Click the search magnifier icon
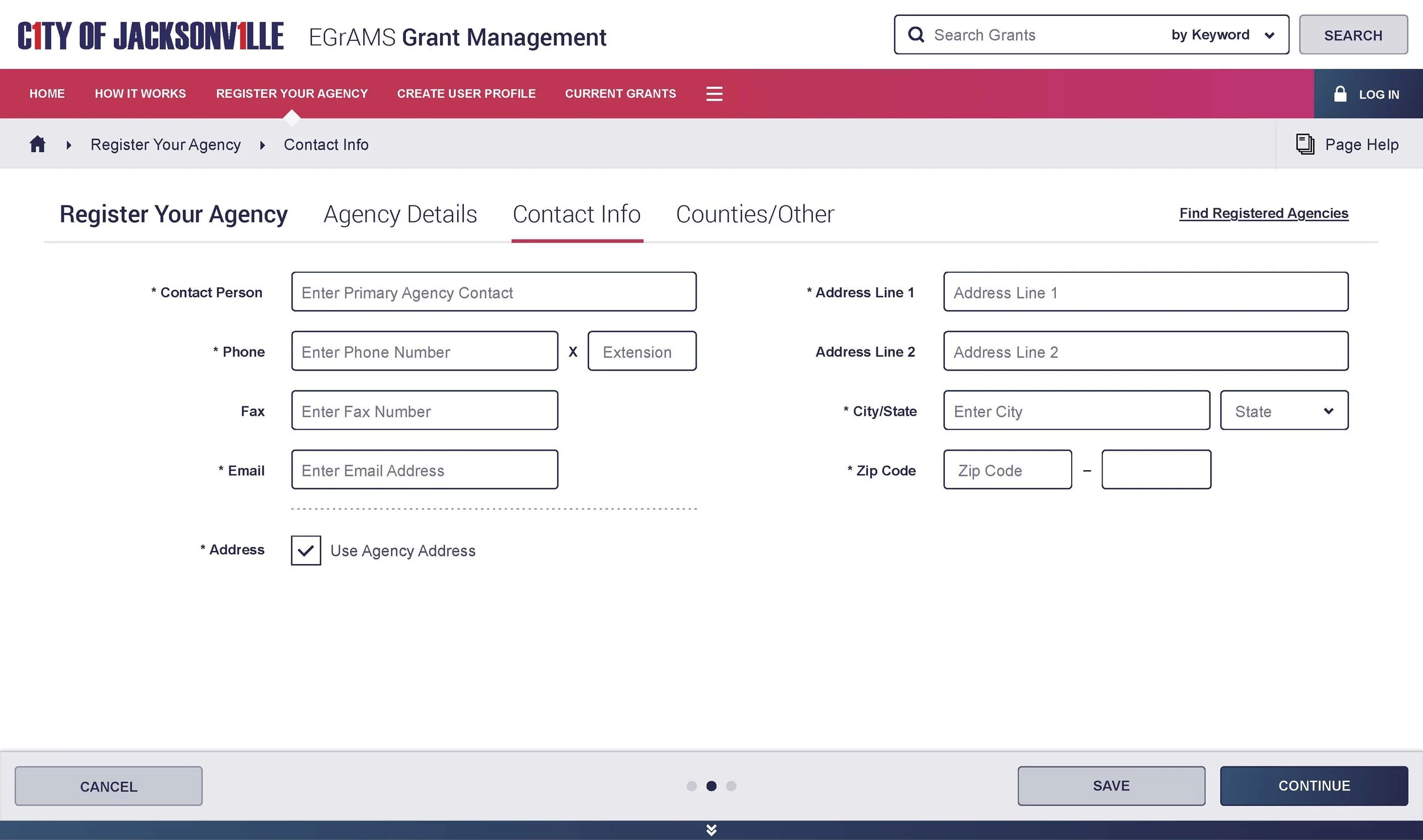This screenshot has width=1423, height=840. pyautogui.click(x=916, y=35)
